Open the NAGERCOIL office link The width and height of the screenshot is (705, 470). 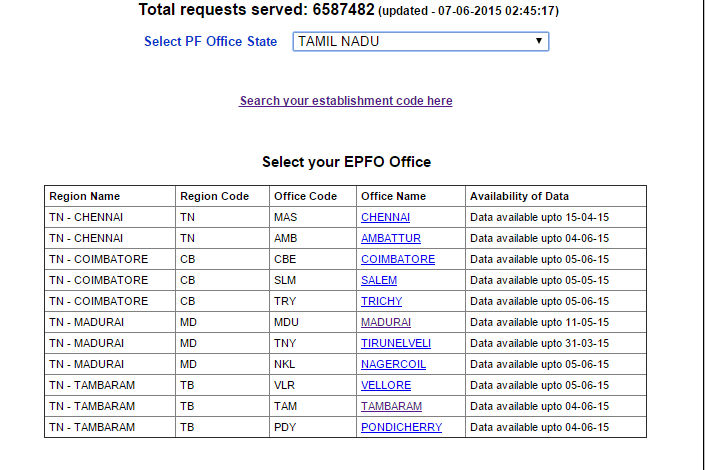tap(393, 364)
